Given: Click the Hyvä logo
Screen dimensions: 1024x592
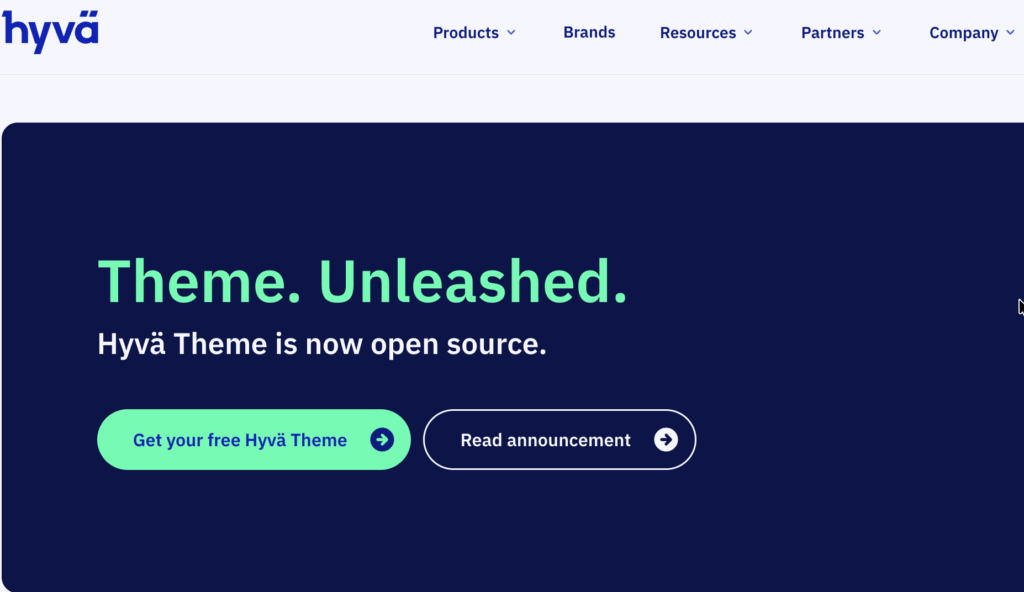Looking at the screenshot, I should coord(50,31).
